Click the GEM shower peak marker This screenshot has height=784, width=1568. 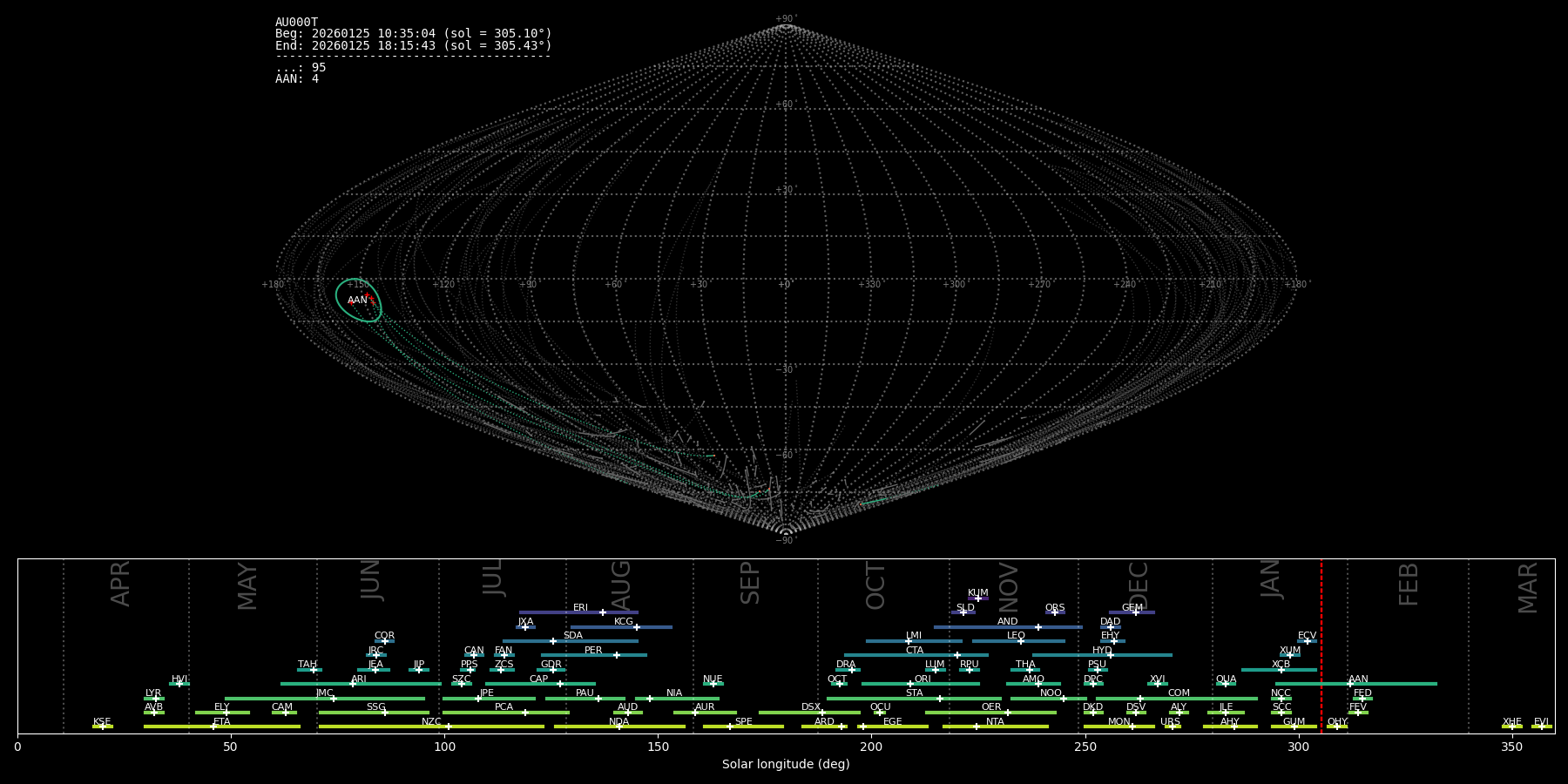tap(1135, 612)
